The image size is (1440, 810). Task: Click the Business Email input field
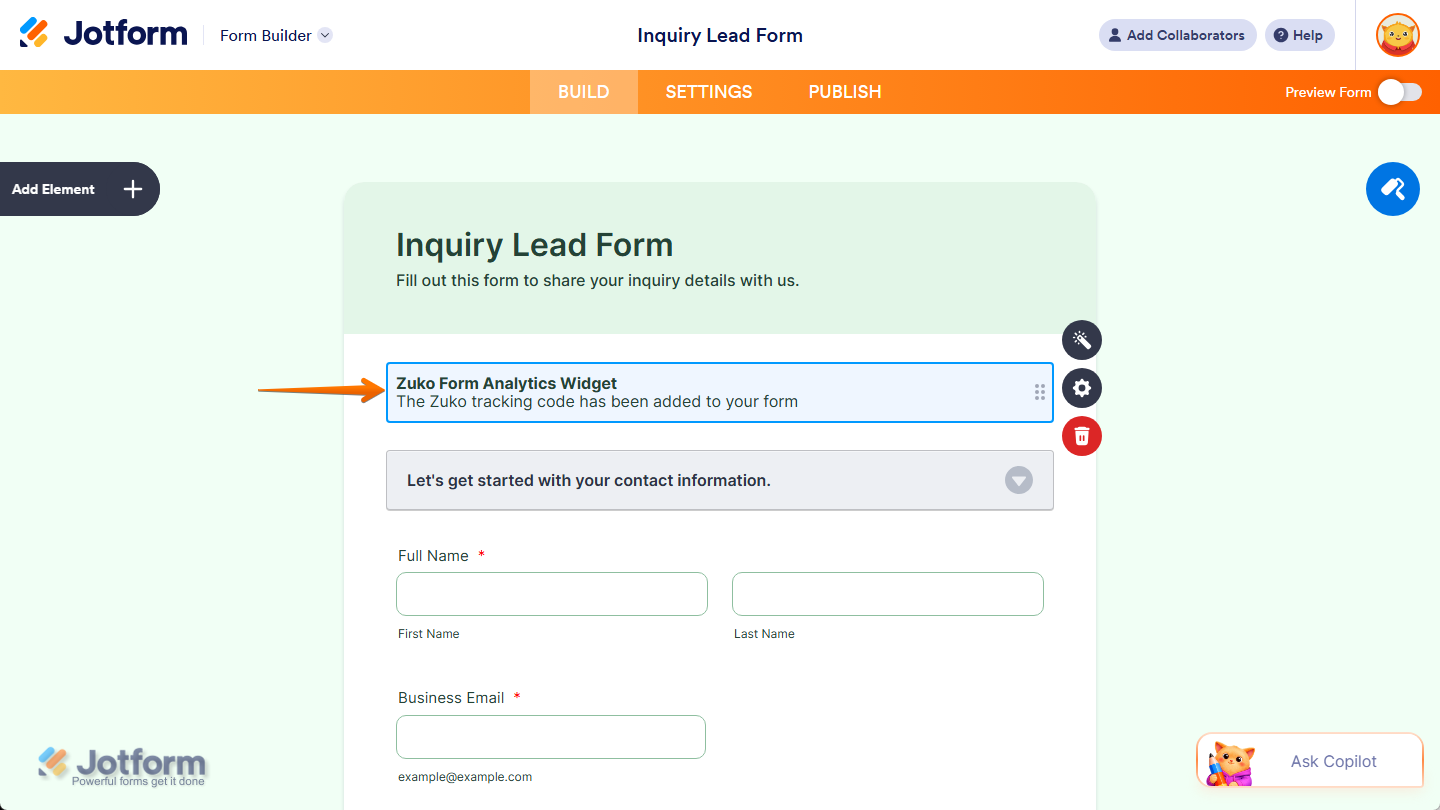click(550, 736)
